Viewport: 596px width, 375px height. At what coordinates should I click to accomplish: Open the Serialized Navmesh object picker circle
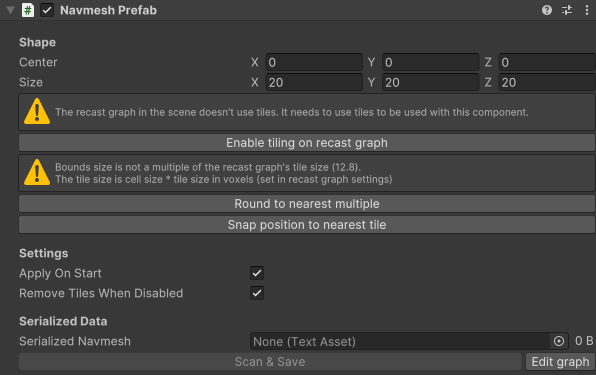(x=559, y=341)
